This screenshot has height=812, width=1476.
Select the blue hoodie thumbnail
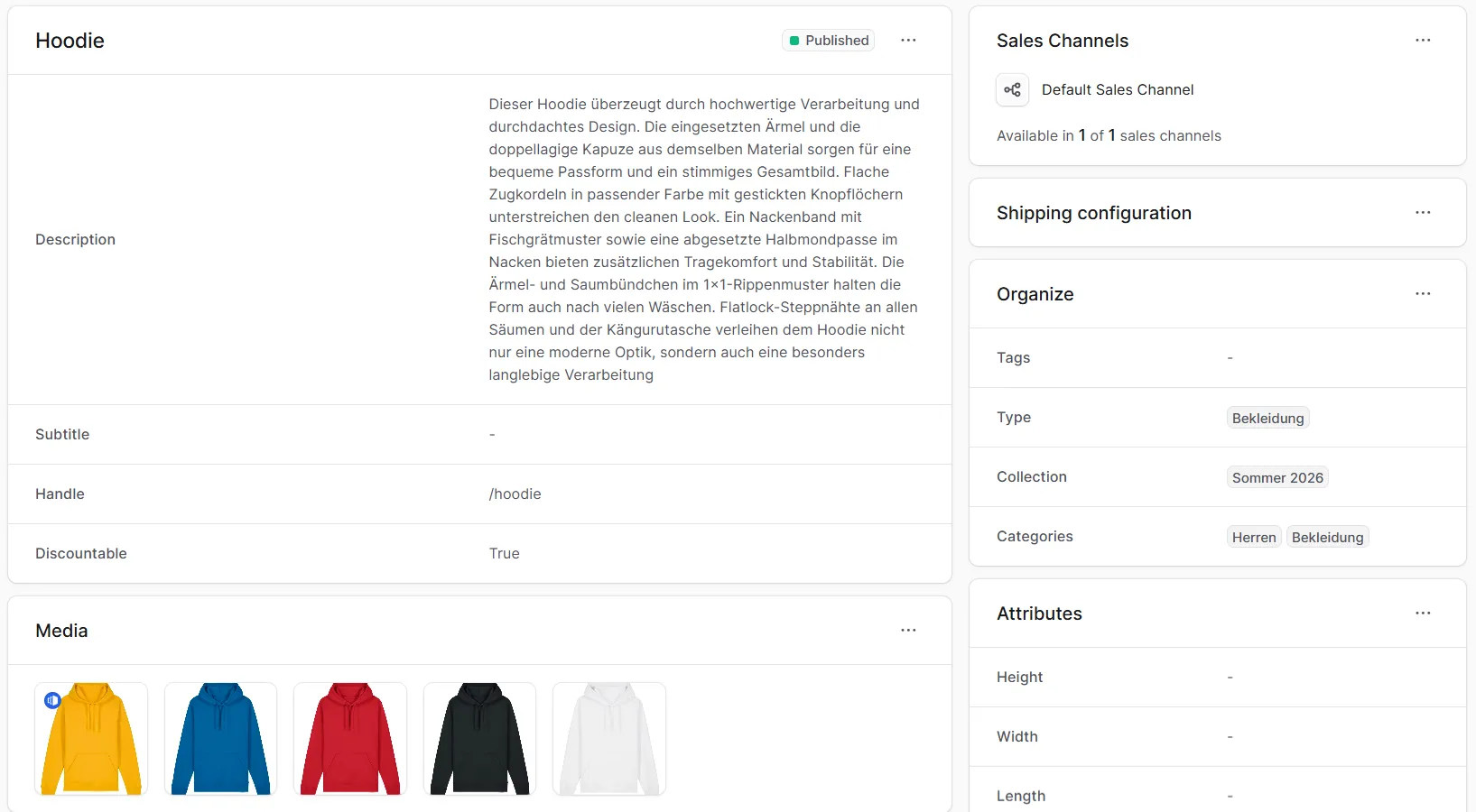click(220, 738)
